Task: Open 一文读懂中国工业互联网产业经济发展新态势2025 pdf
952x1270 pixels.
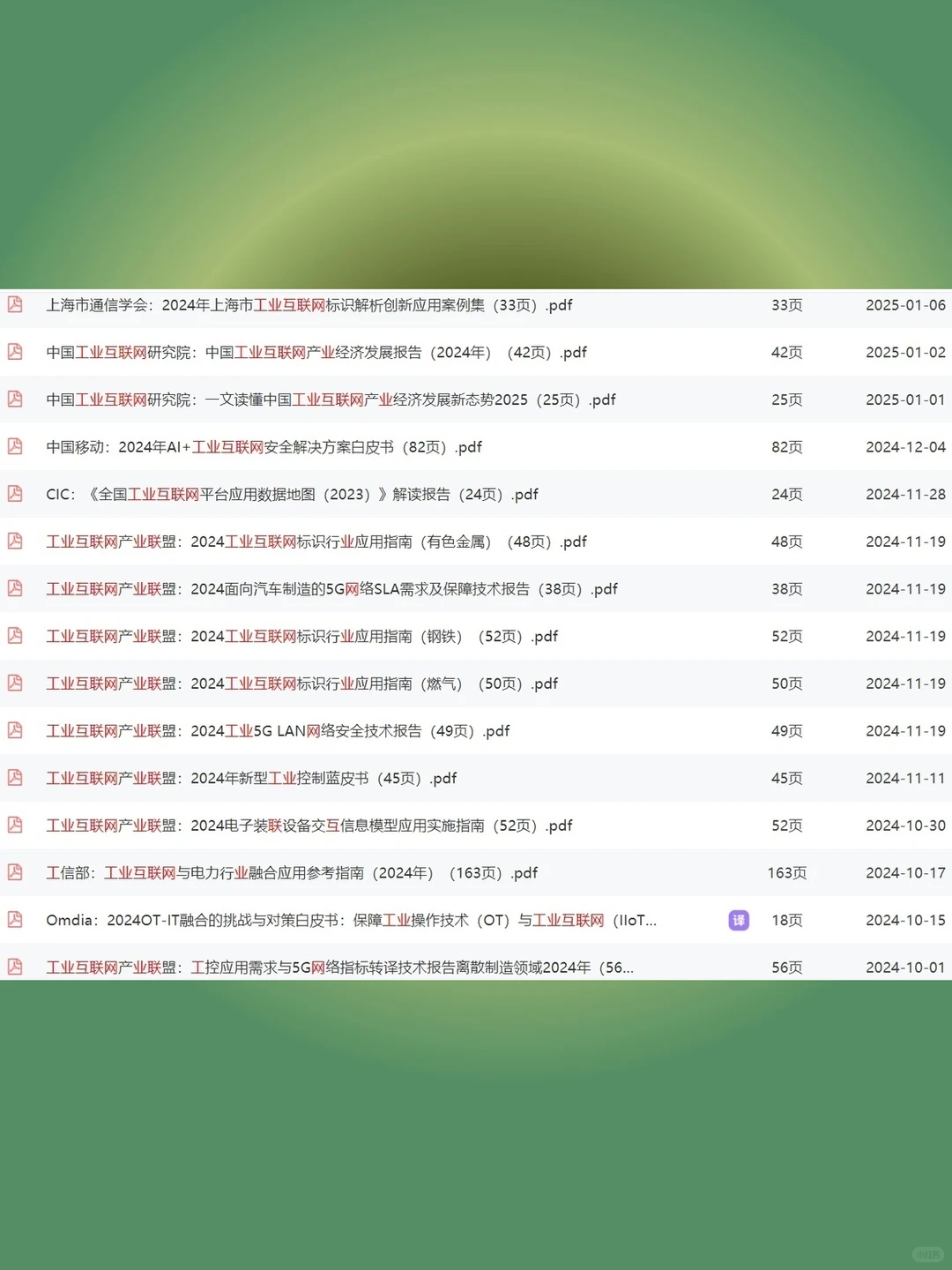Action: coord(331,400)
